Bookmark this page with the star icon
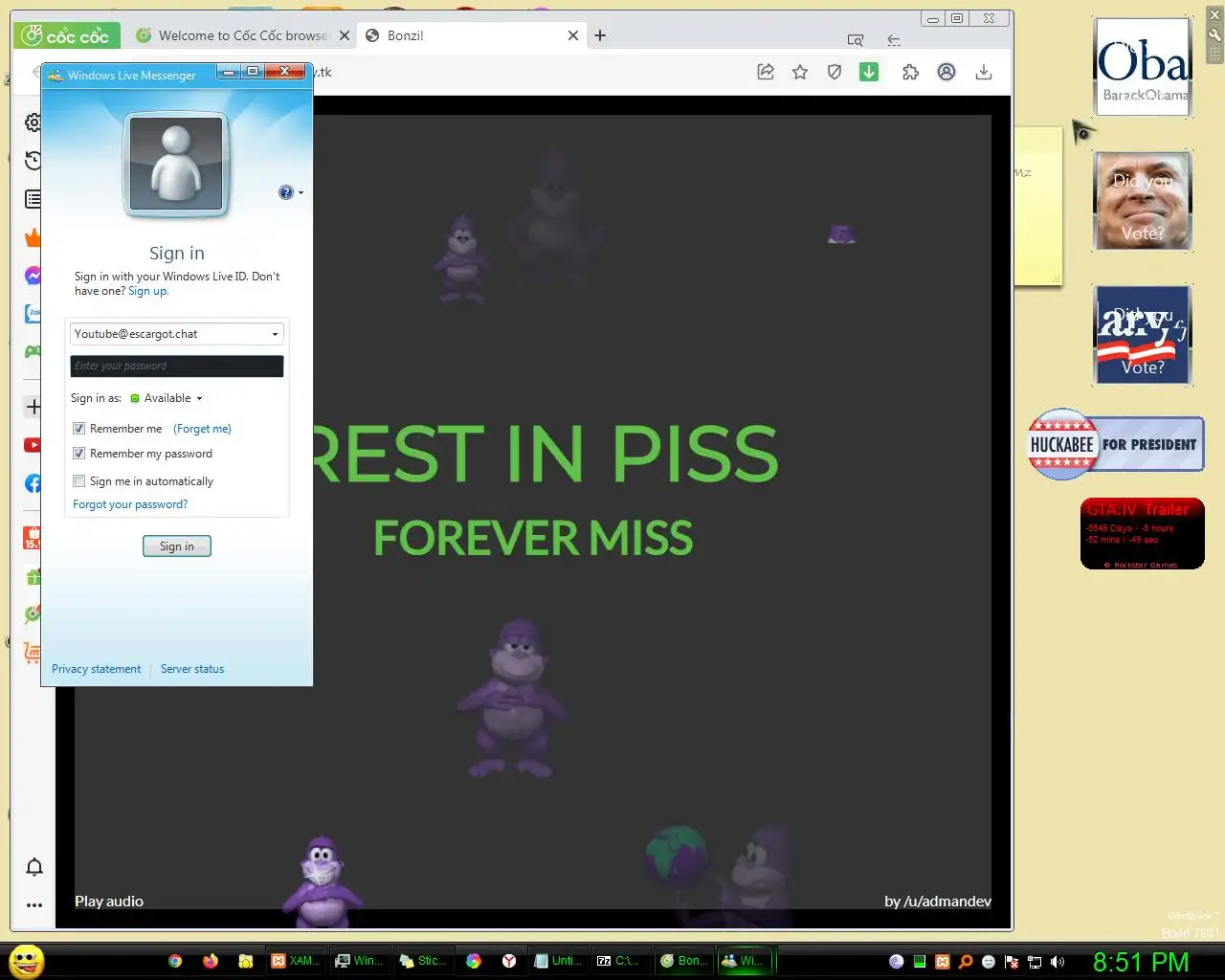1225x980 pixels. [x=800, y=72]
